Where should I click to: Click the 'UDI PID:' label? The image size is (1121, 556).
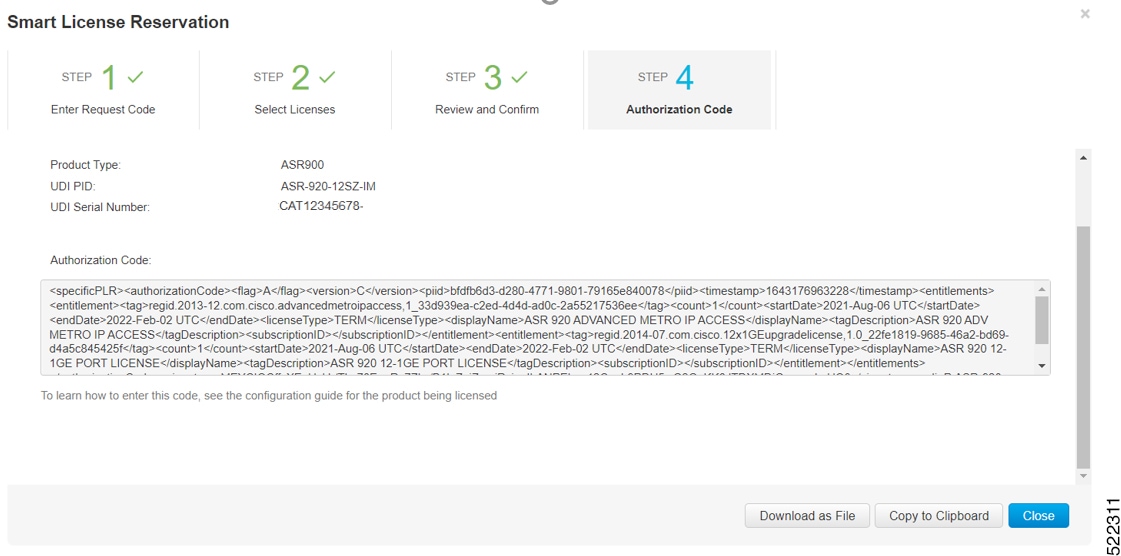coord(72,187)
